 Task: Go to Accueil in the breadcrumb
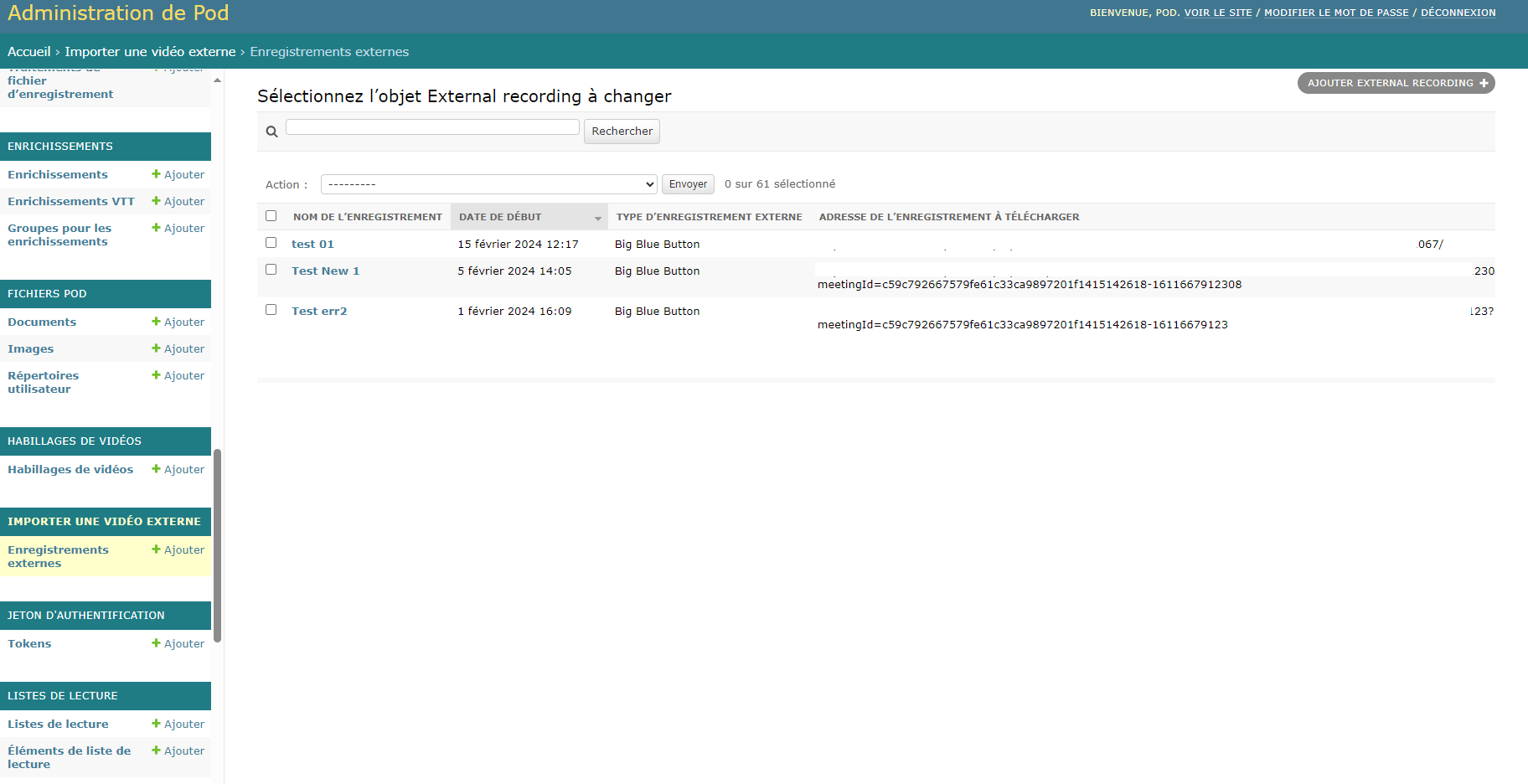click(29, 52)
